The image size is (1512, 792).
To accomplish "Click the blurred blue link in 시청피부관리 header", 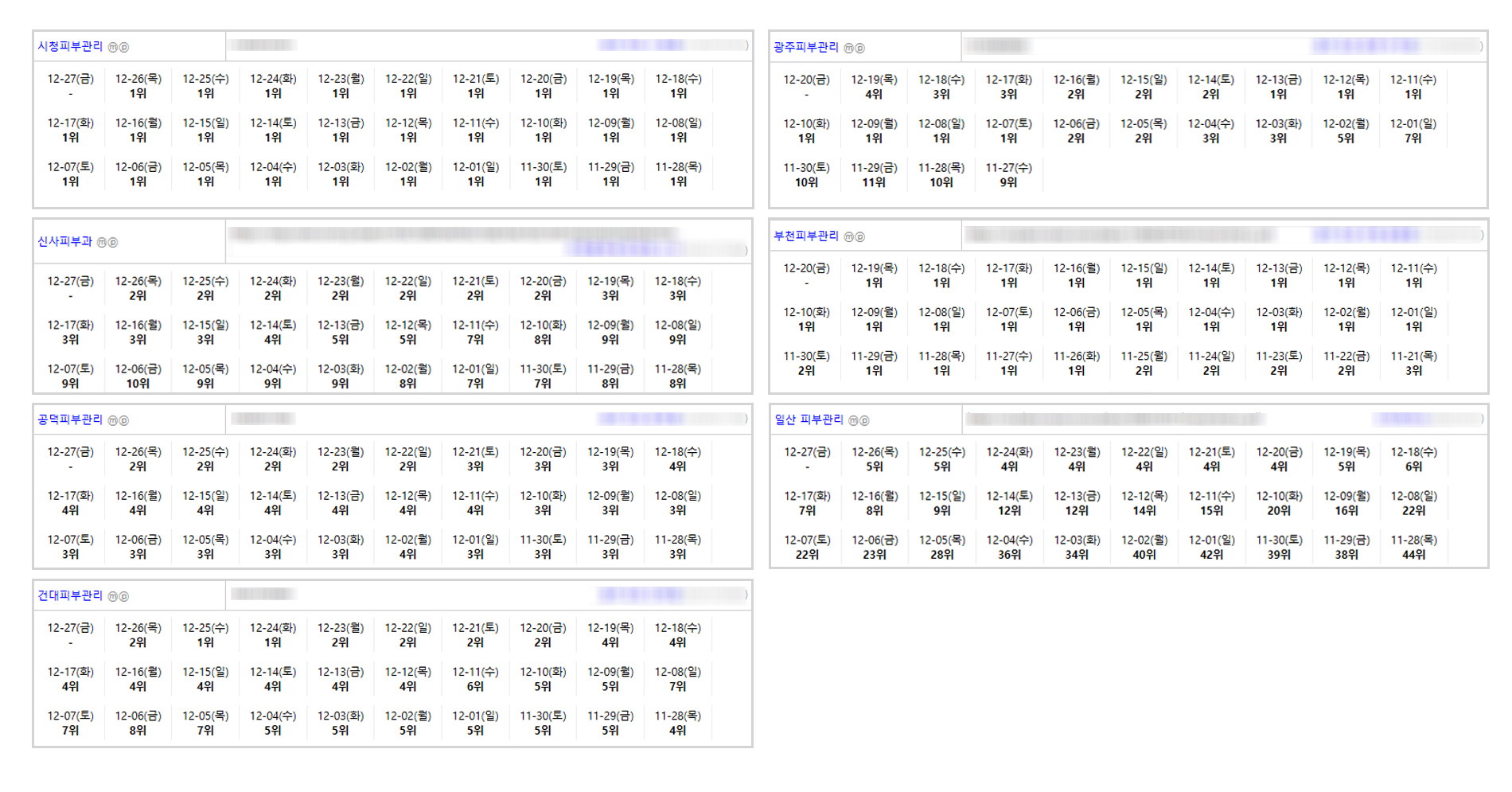I will (641, 45).
